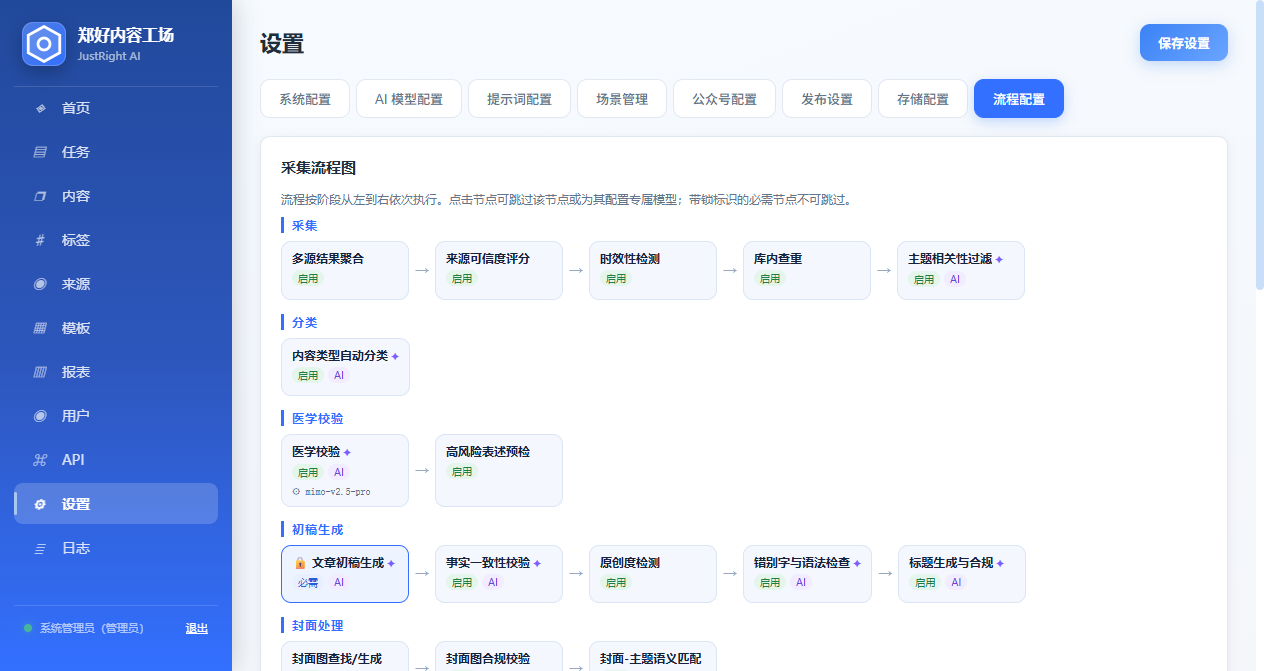The height and width of the screenshot is (671, 1264).
Task: Click the 文章初稿生成 required node
Action: tap(345, 574)
